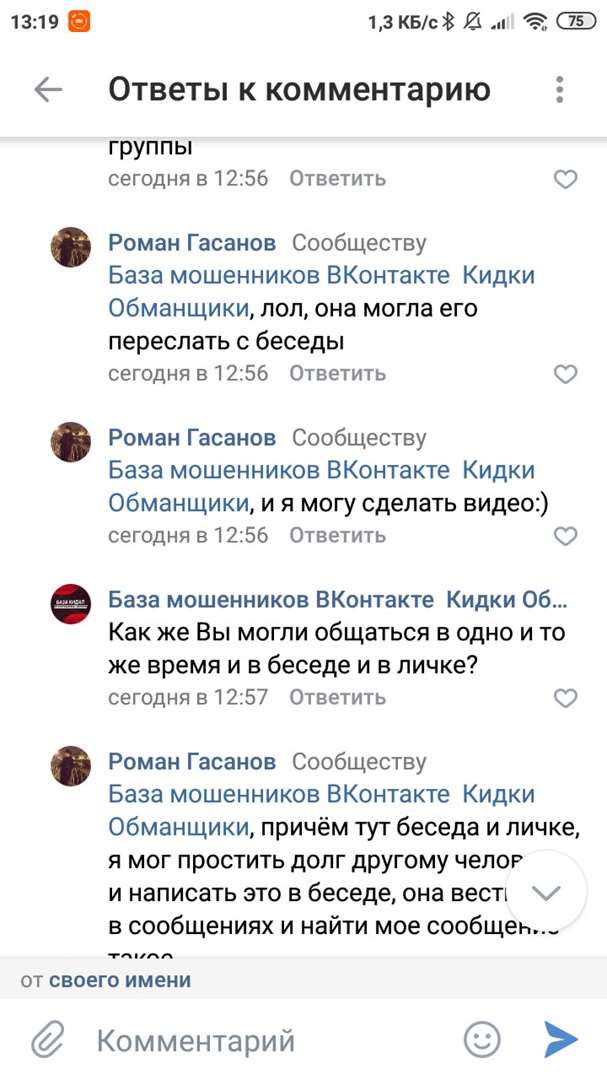
Task: Tap the scroll-down chevron button
Action: coord(546,892)
